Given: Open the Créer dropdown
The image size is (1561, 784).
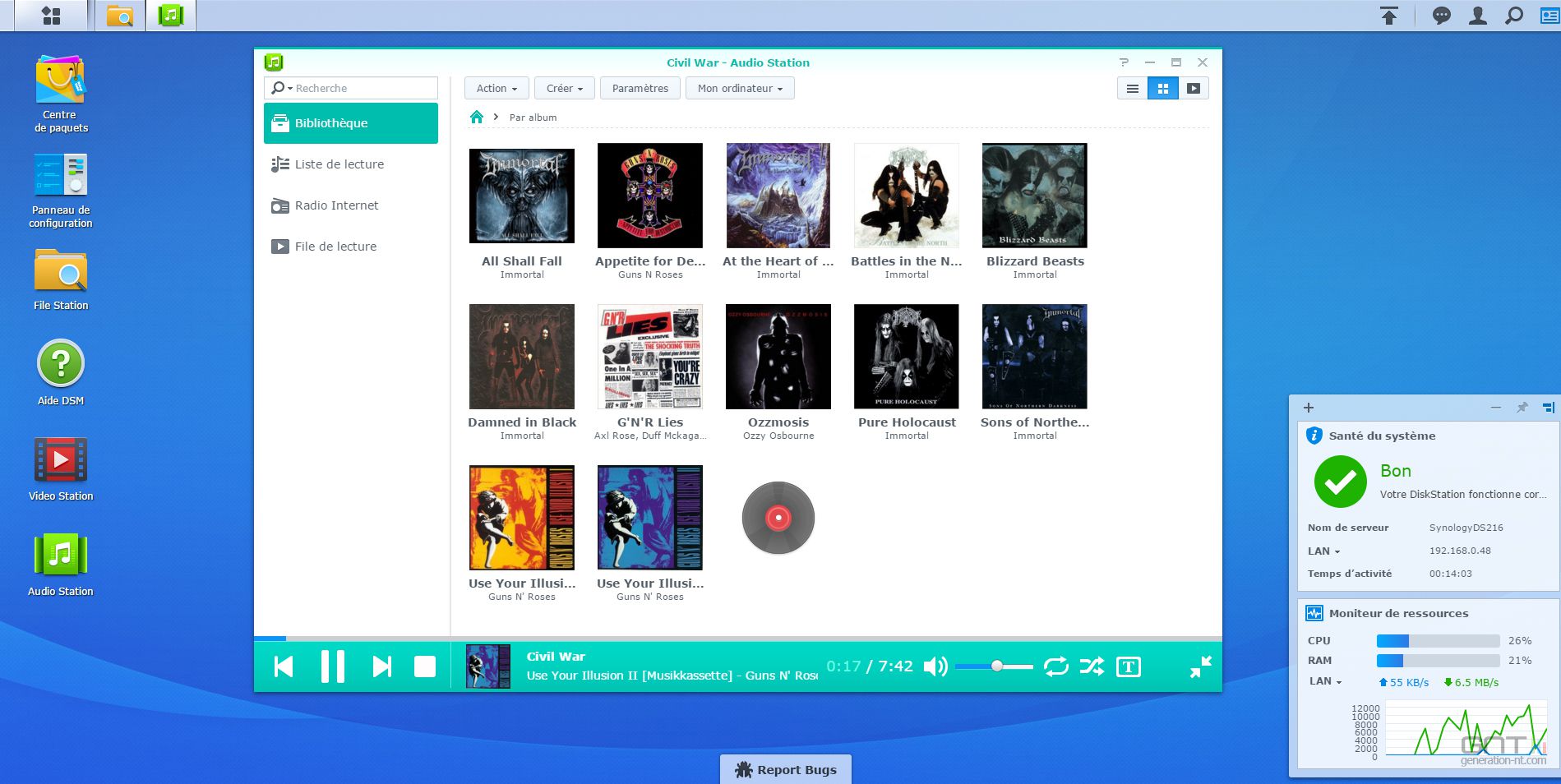Looking at the screenshot, I should 564,89.
